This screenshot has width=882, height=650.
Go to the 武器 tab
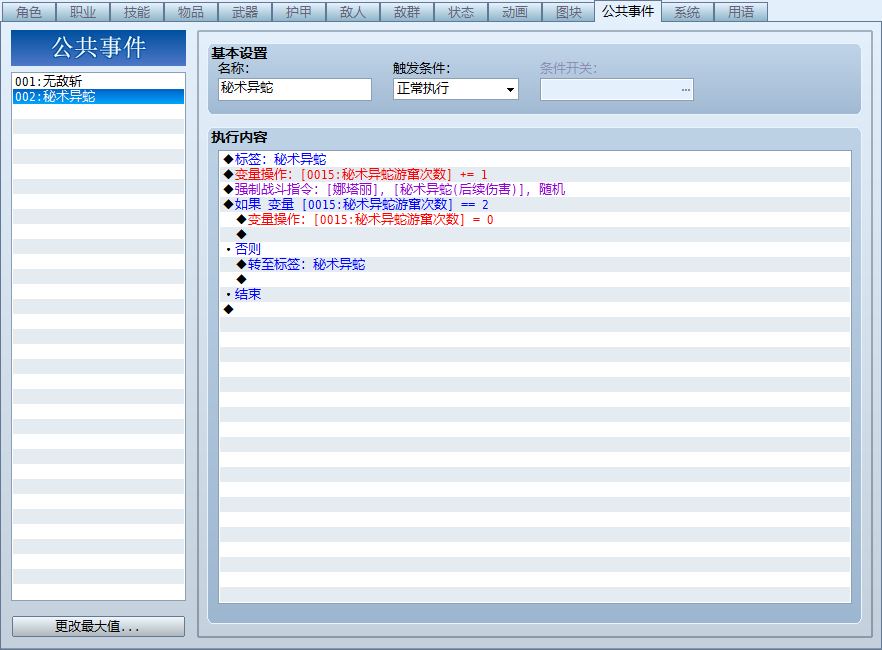(x=245, y=12)
